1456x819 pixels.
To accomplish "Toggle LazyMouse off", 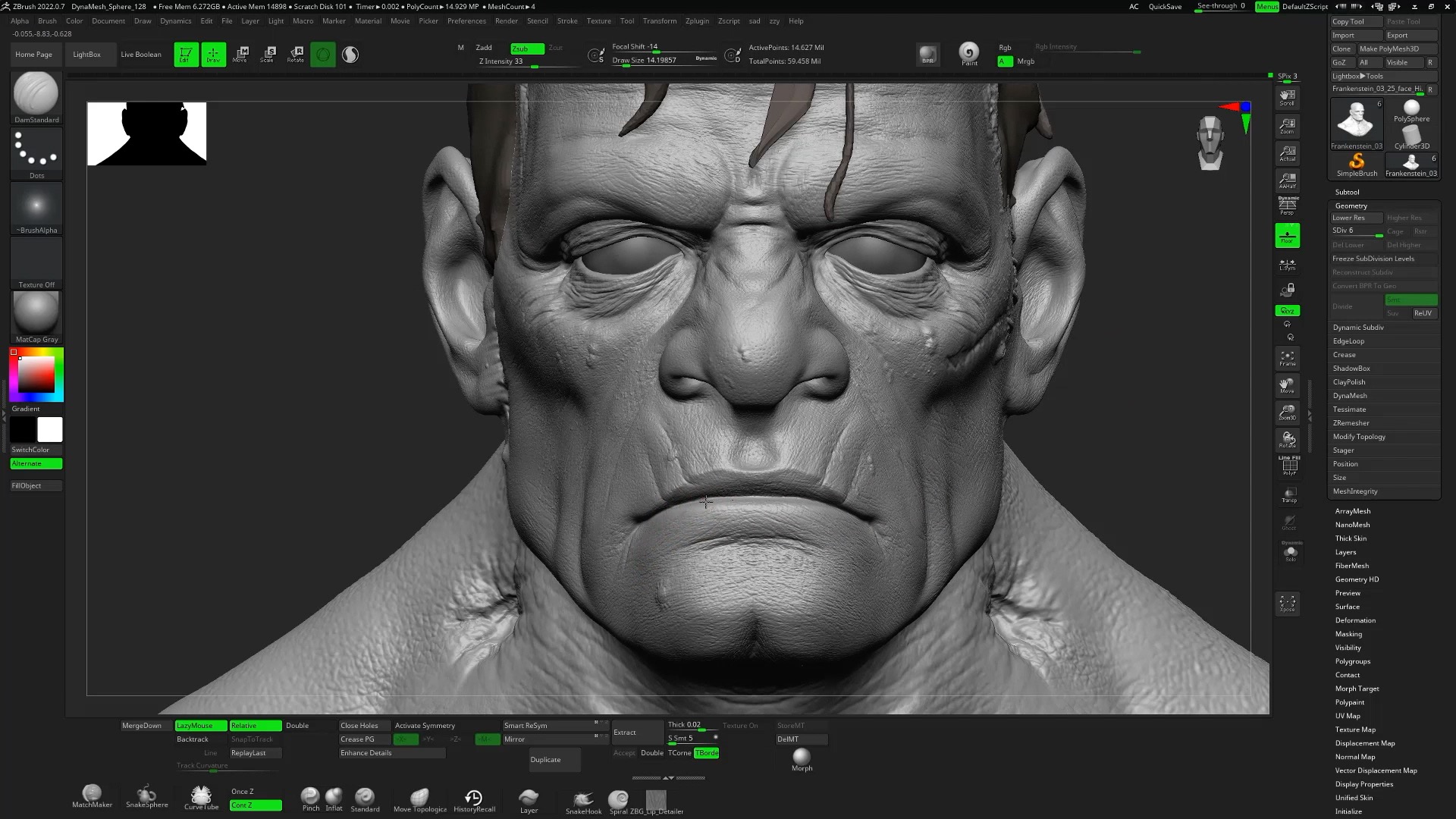I will 199,725.
